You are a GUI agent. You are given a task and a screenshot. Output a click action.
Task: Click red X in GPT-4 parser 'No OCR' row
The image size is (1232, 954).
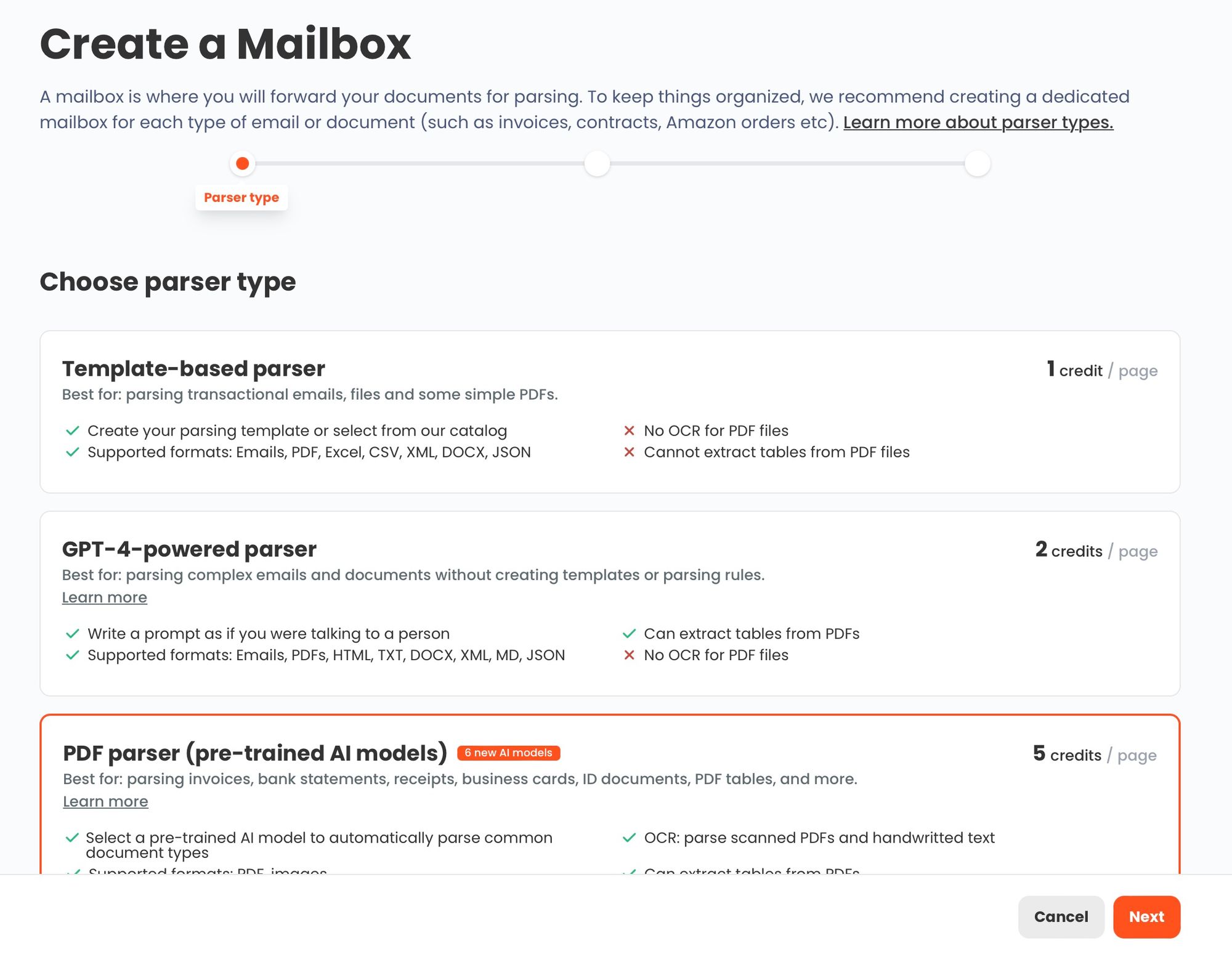pyautogui.click(x=629, y=655)
